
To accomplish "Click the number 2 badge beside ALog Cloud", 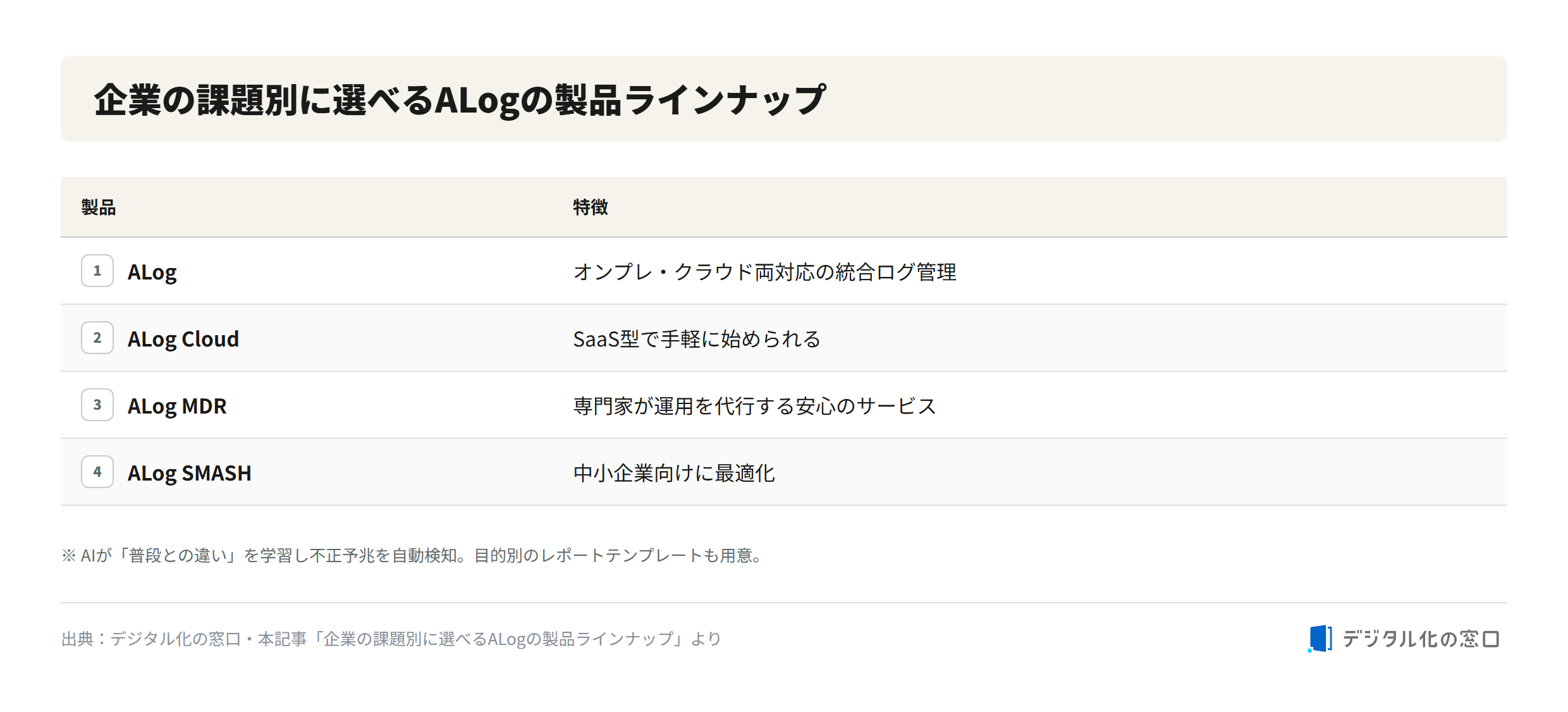I will [97, 338].
